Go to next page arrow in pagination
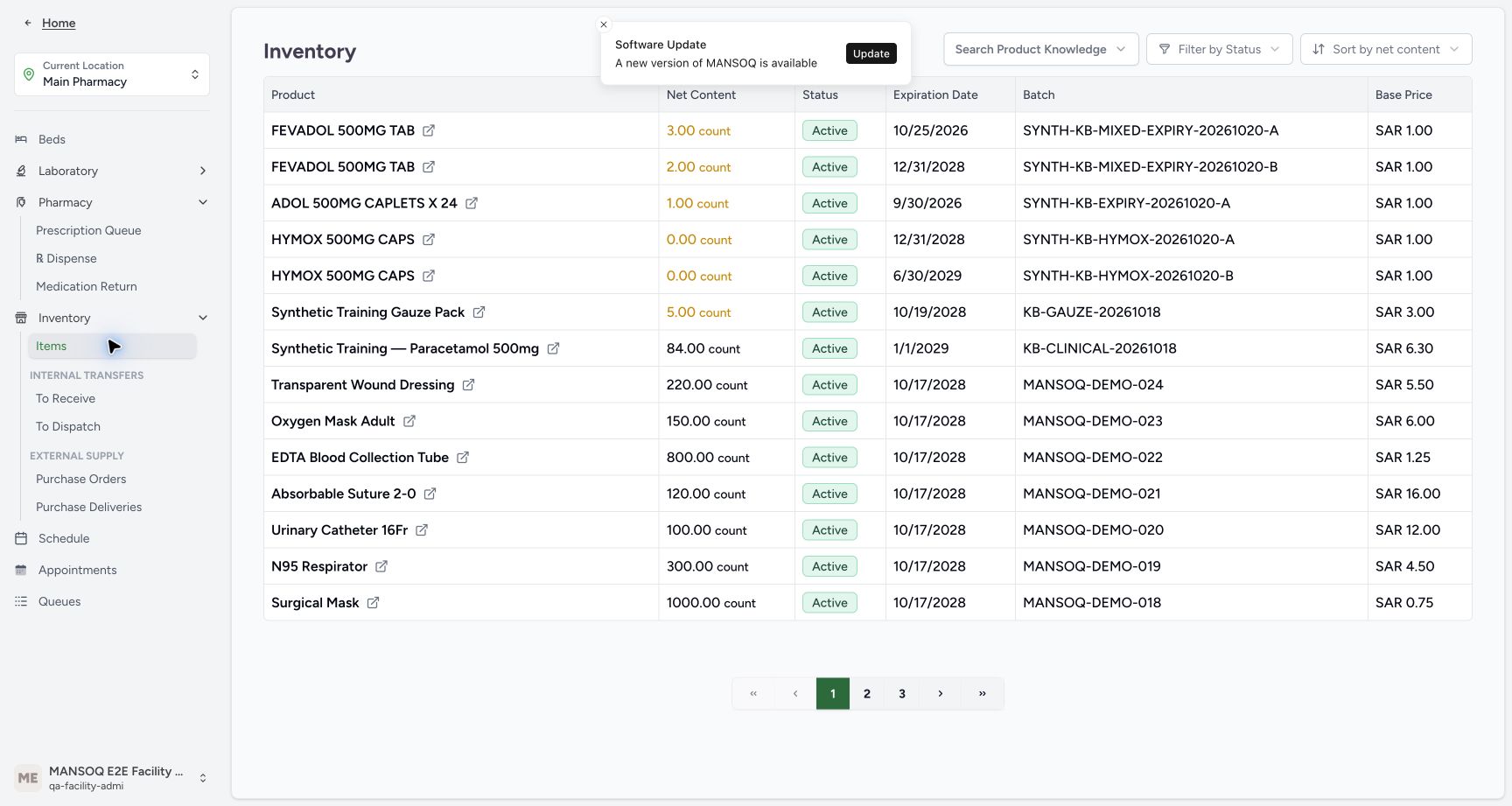The height and width of the screenshot is (806, 1512). pos(941,694)
